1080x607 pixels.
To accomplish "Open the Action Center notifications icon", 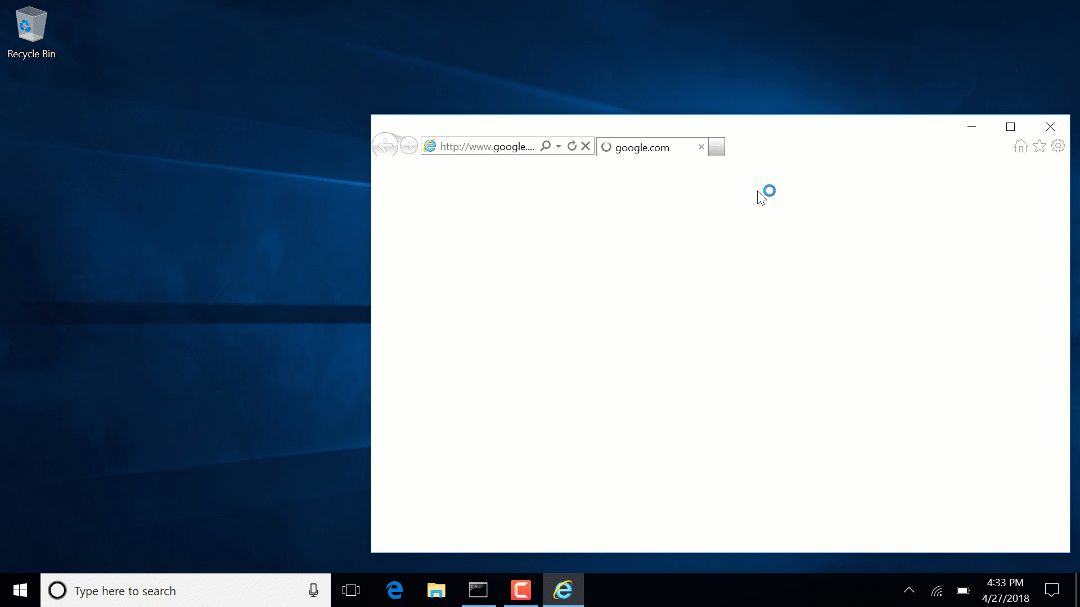I will [1052, 590].
